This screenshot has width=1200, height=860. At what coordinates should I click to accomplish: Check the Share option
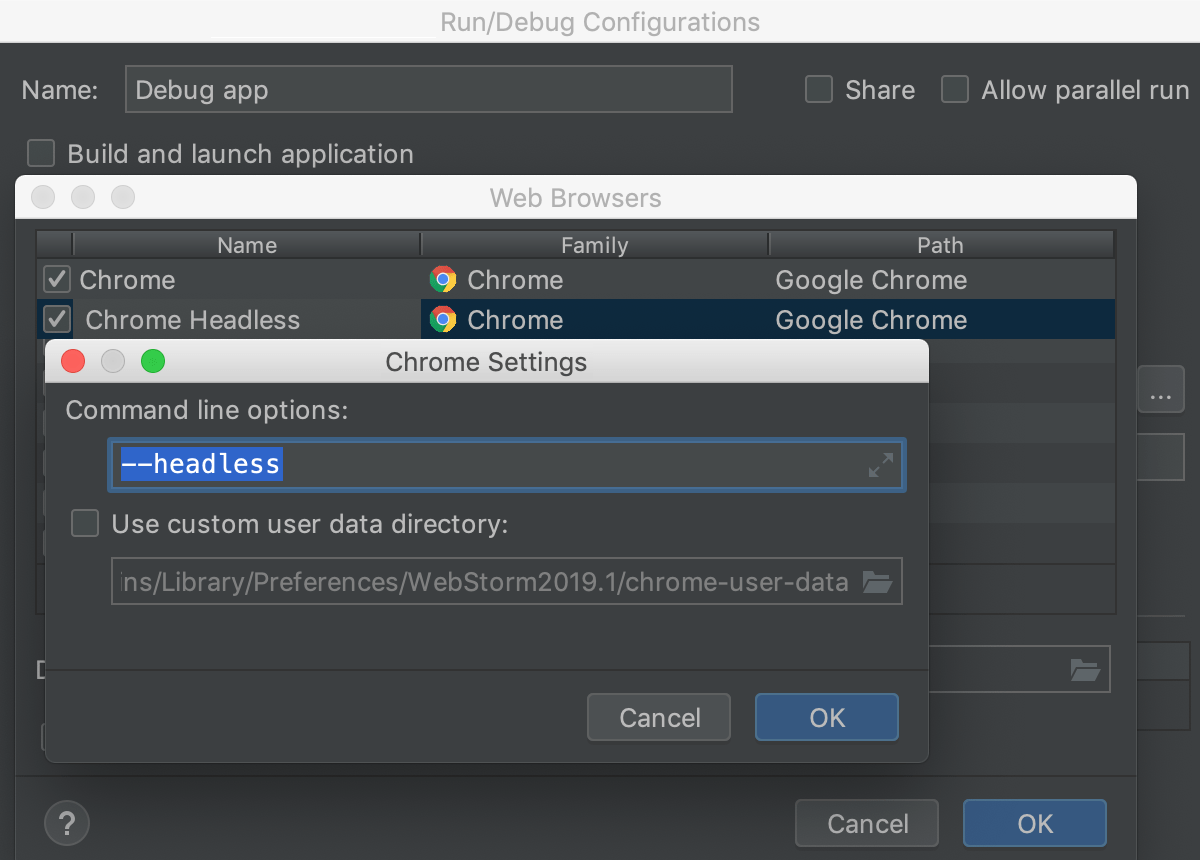point(819,89)
